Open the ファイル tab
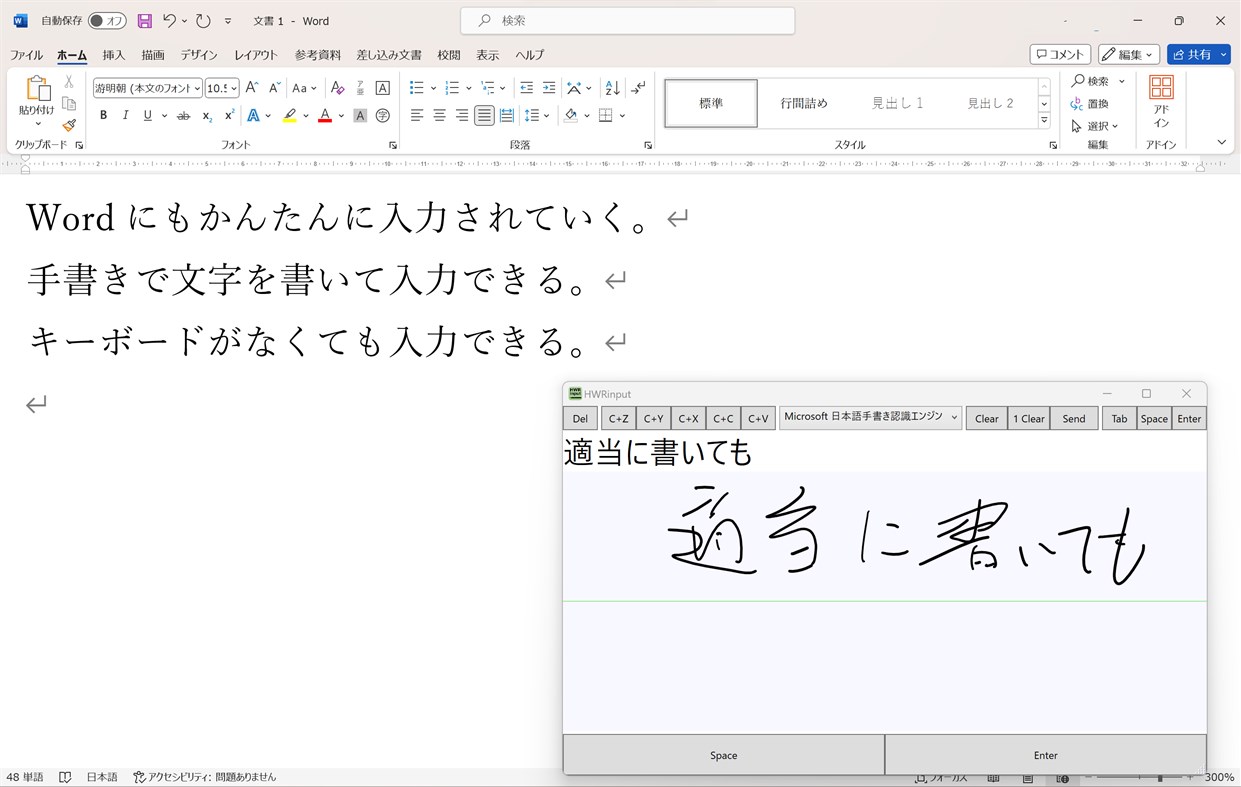 point(26,55)
